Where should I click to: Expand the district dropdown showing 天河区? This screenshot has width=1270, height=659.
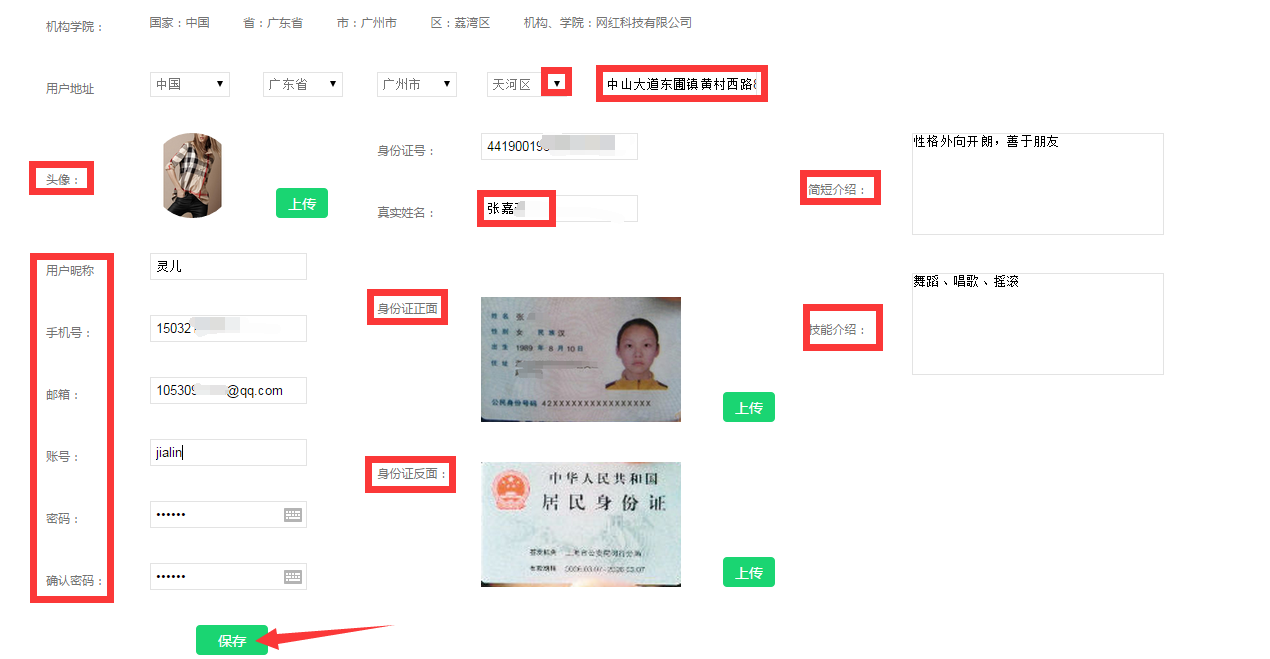(x=527, y=84)
